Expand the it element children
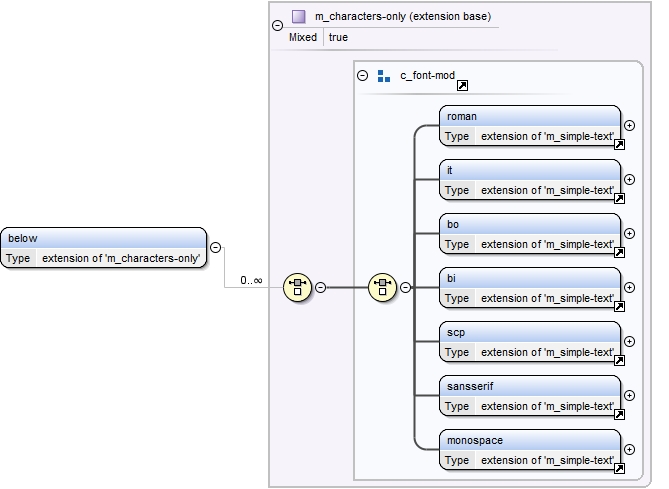This screenshot has height=489, width=669. [x=629, y=179]
